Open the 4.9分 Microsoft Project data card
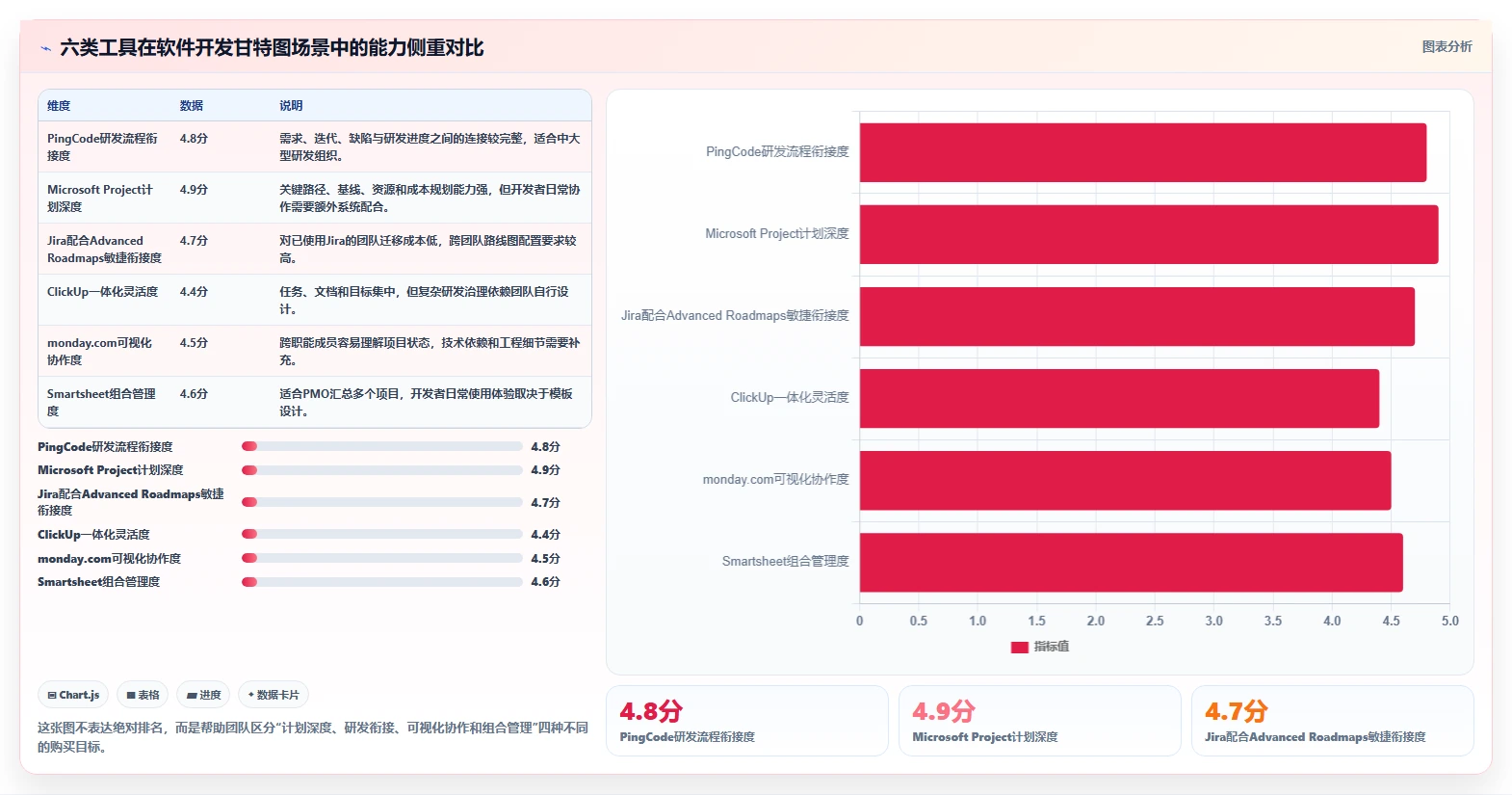The width and height of the screenshot is (1512, 795). (x=1040, y=721)
